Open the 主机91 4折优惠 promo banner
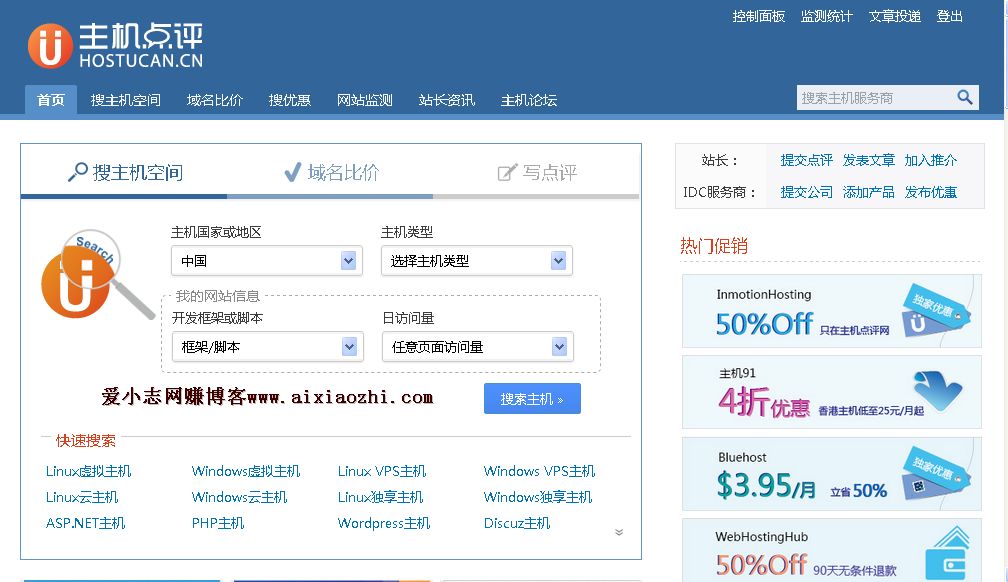Image resolution: width=1008 pixels, height=582 pixels. tap(831, 392)
